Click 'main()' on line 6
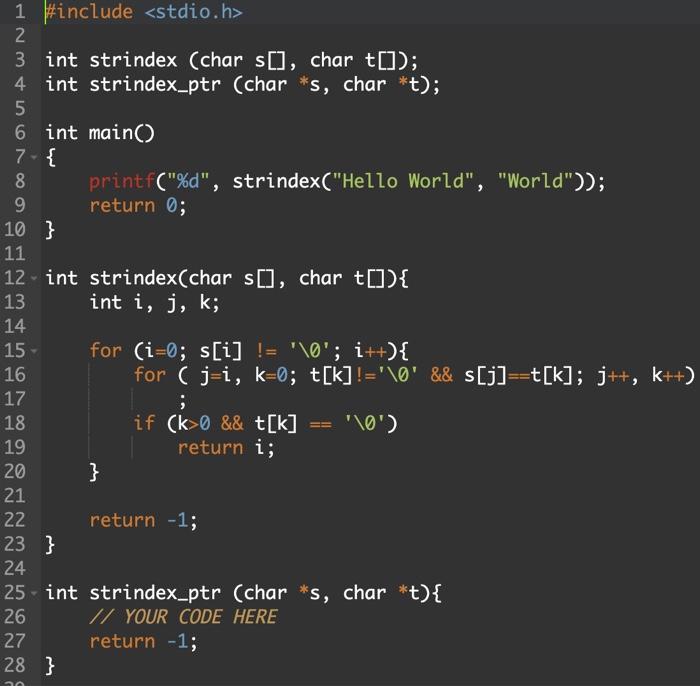The width and height of the screenshot is (700, 686). [121, 133]
